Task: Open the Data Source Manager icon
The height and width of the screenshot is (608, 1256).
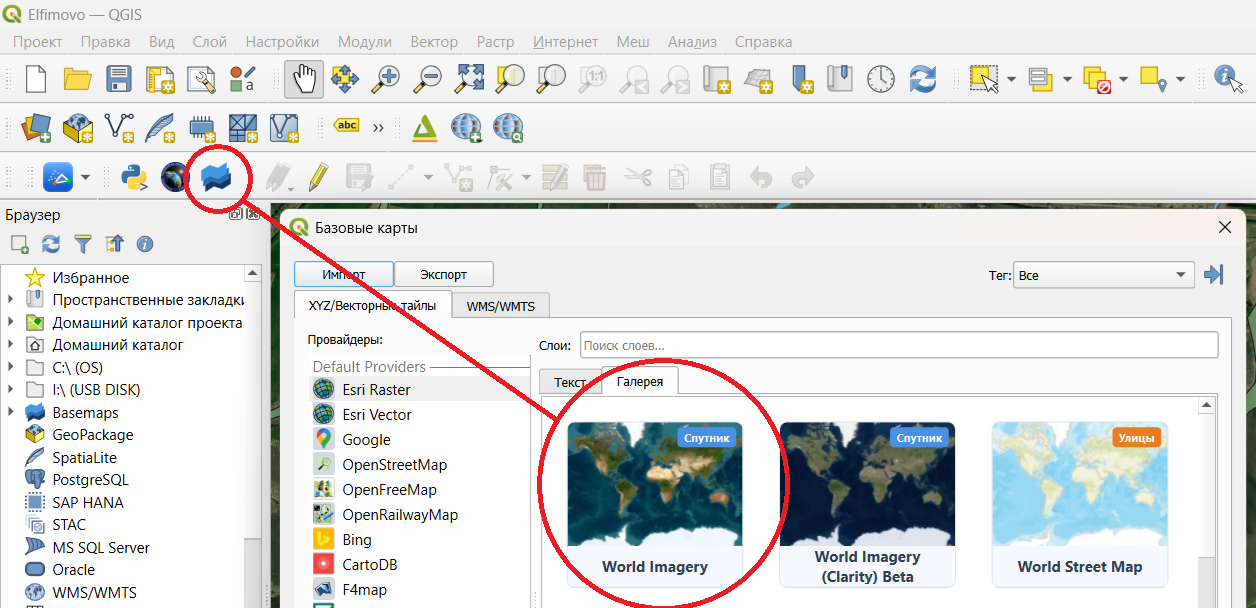Action: click(36, 127)
